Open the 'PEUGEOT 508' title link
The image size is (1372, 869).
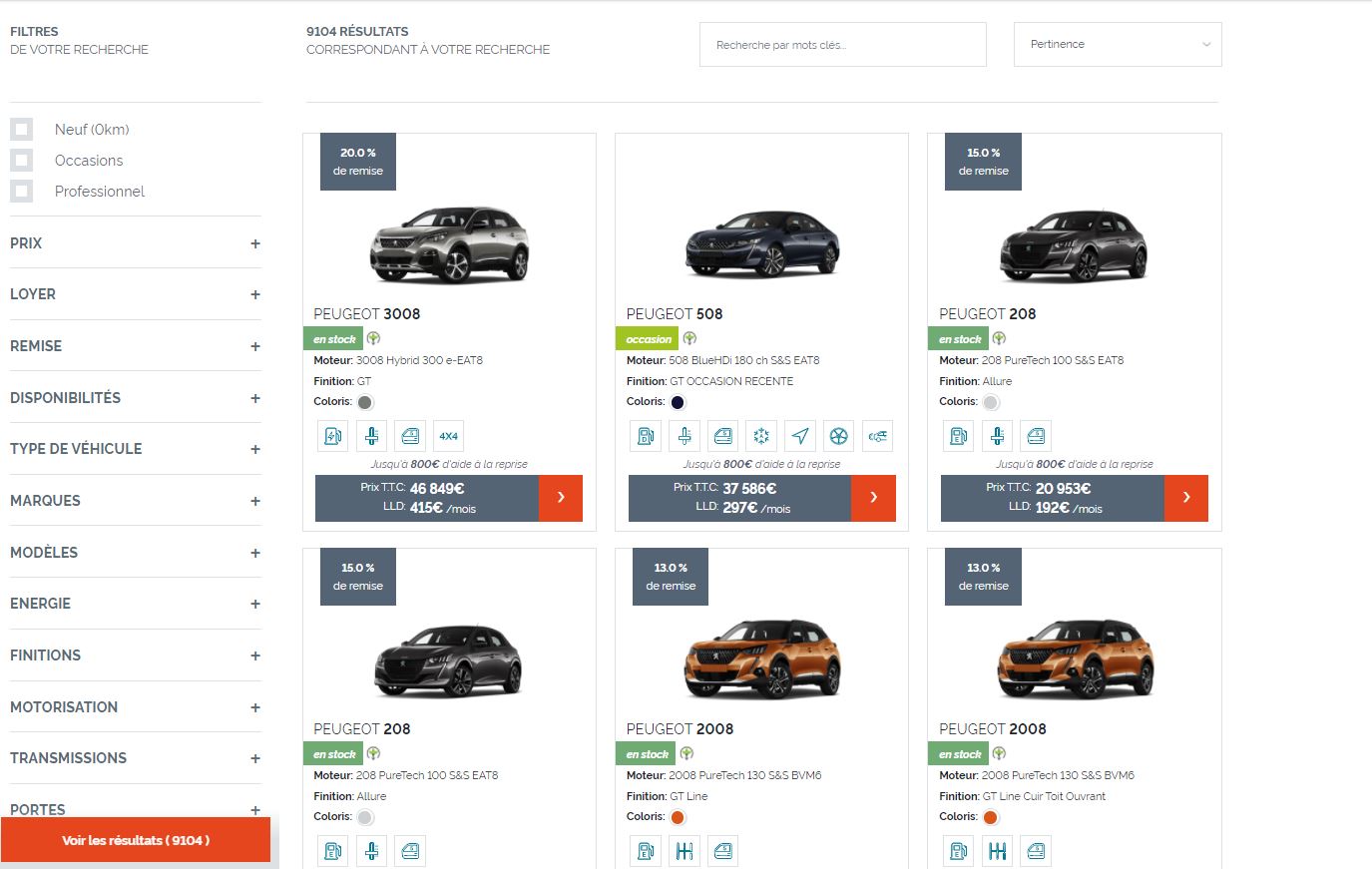(x=675, y=314)
